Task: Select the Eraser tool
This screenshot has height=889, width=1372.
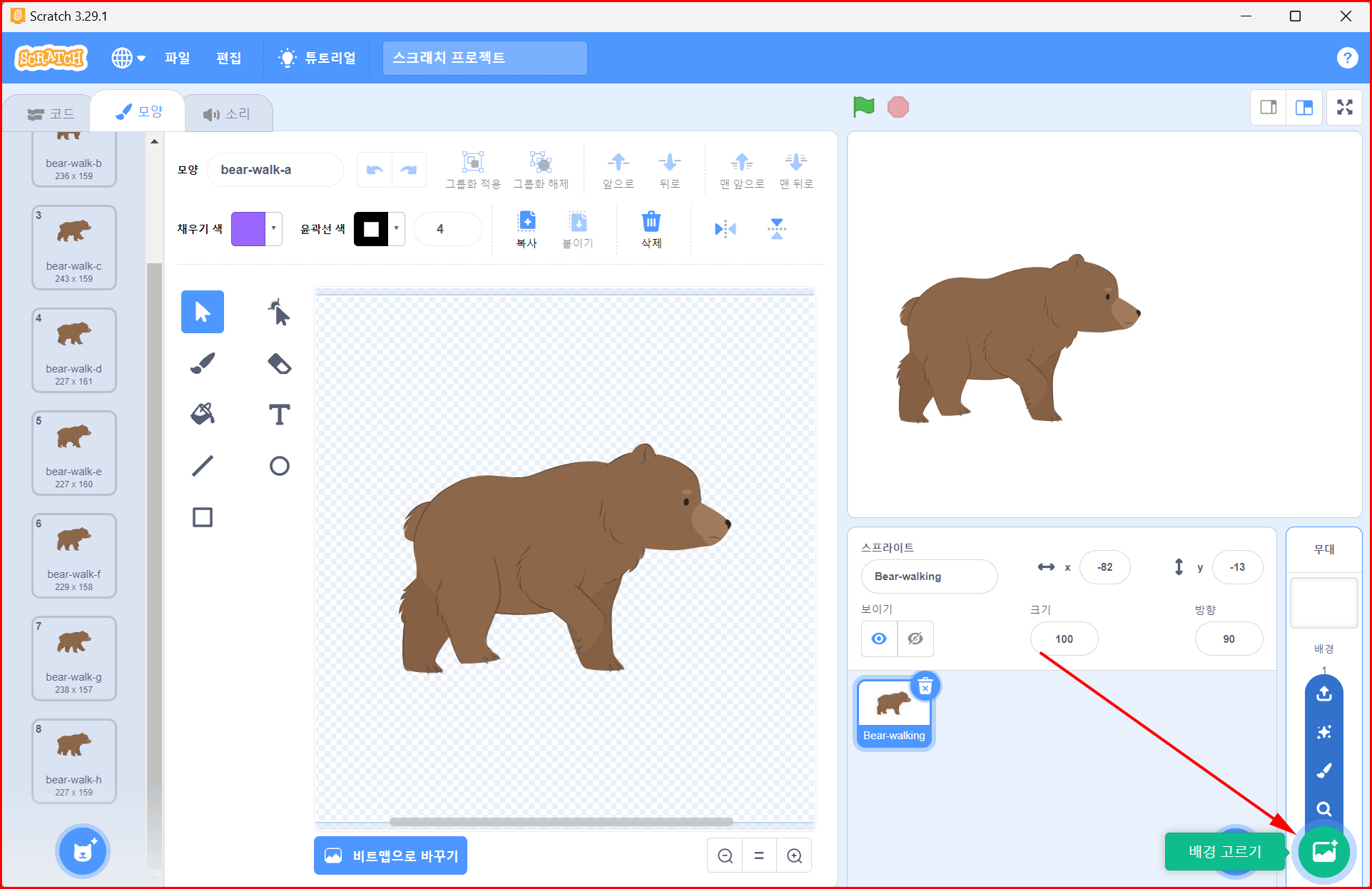Action: (279, 363)
